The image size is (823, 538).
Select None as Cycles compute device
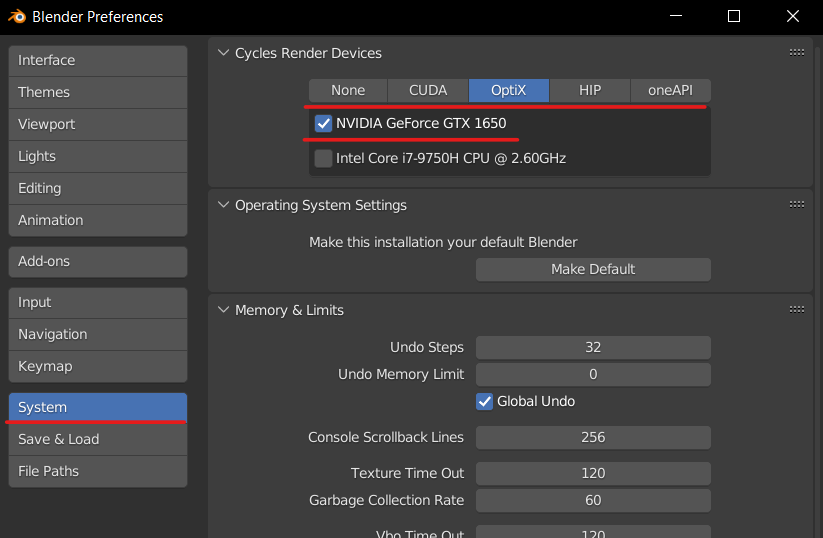pyautogui.click(x=348, y=90)
